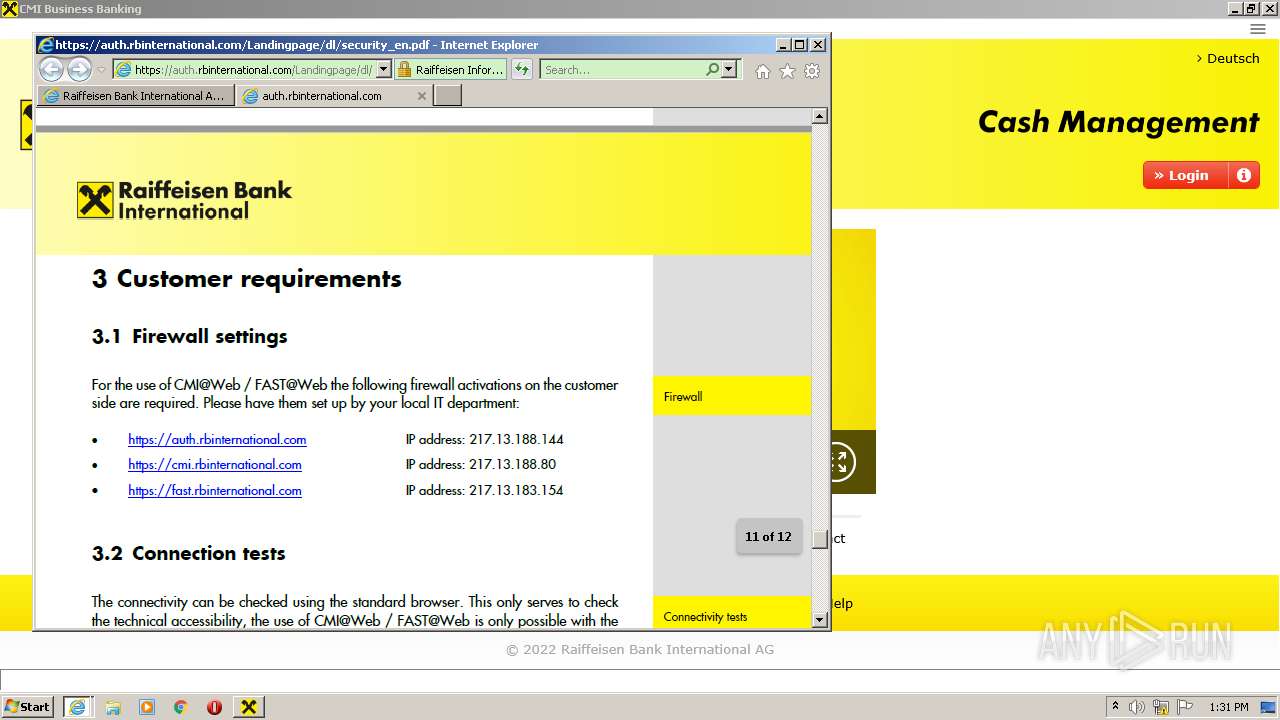Image resolution: width=1280 pixels, height=720 pixels.
Task: Switch to auth.rbinternational.com tab
Action: [x=322, y=96]
